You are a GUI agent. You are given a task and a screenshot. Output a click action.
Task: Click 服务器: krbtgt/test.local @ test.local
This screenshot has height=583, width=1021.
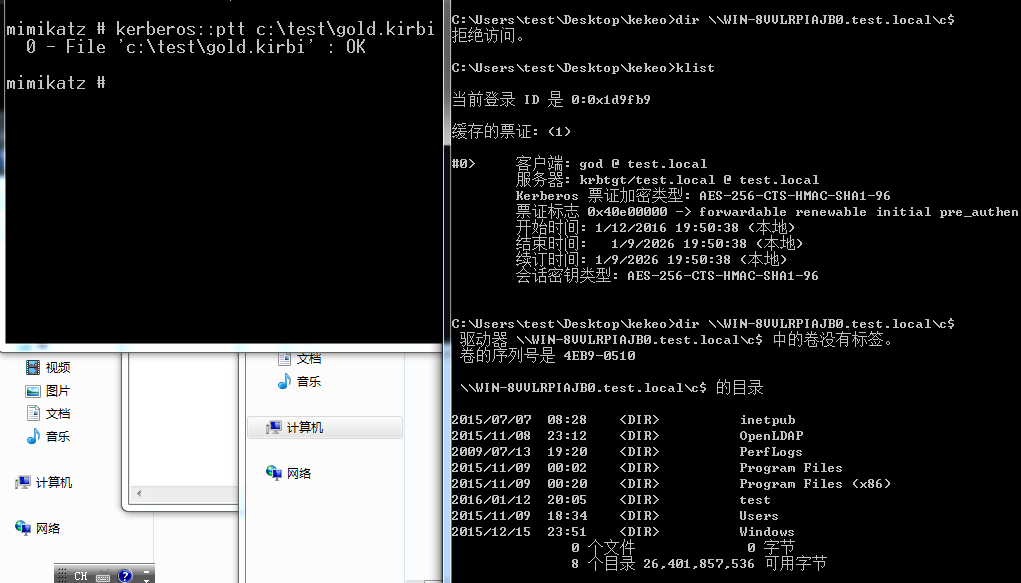[x=667, y=180]
